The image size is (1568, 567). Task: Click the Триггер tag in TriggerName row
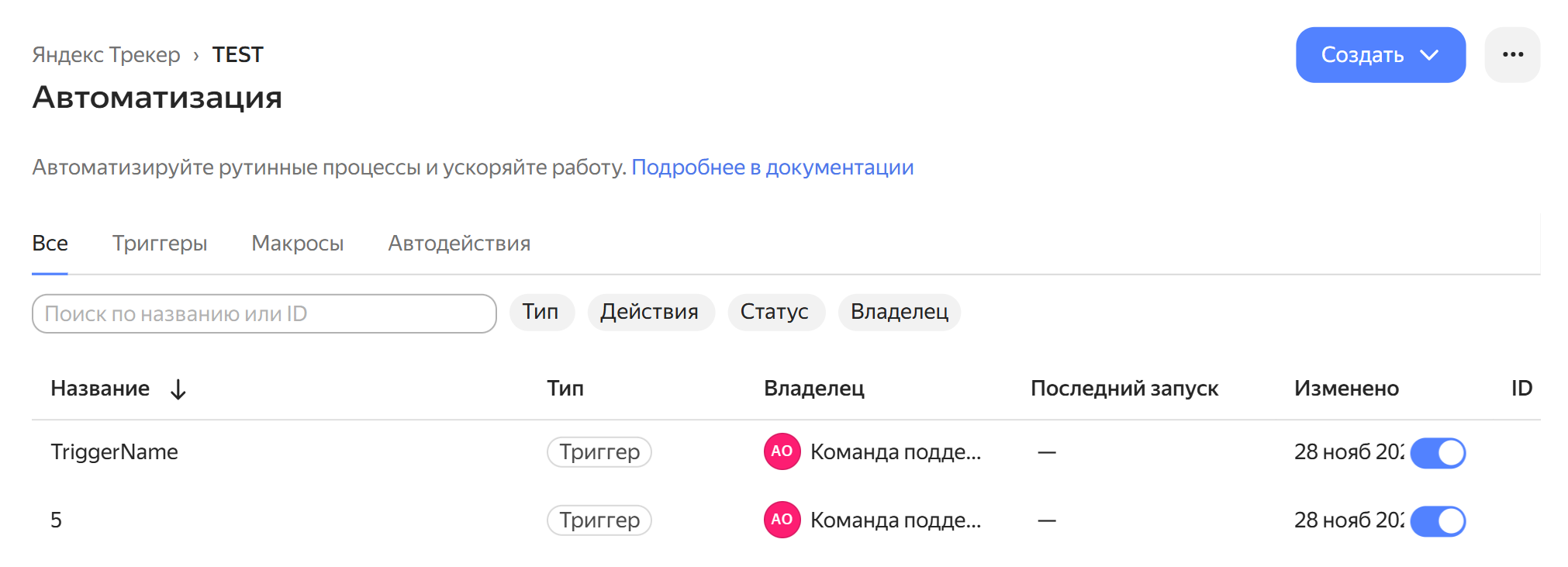(x=599, y=452)
